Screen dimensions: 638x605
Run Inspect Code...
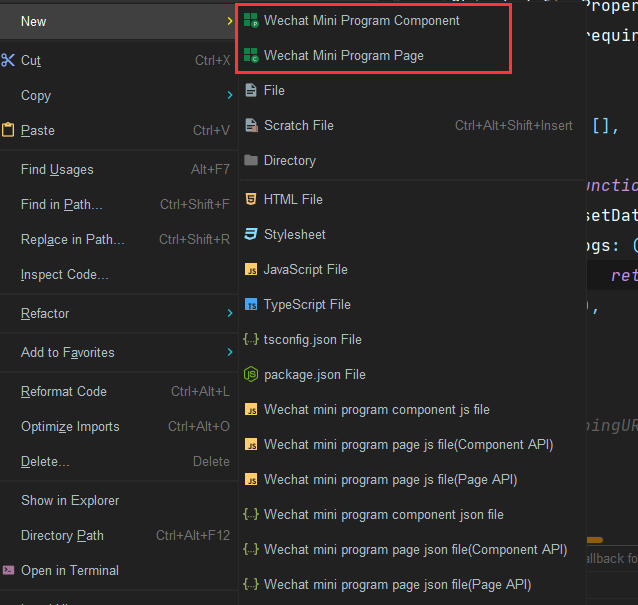tap(118, 274)
